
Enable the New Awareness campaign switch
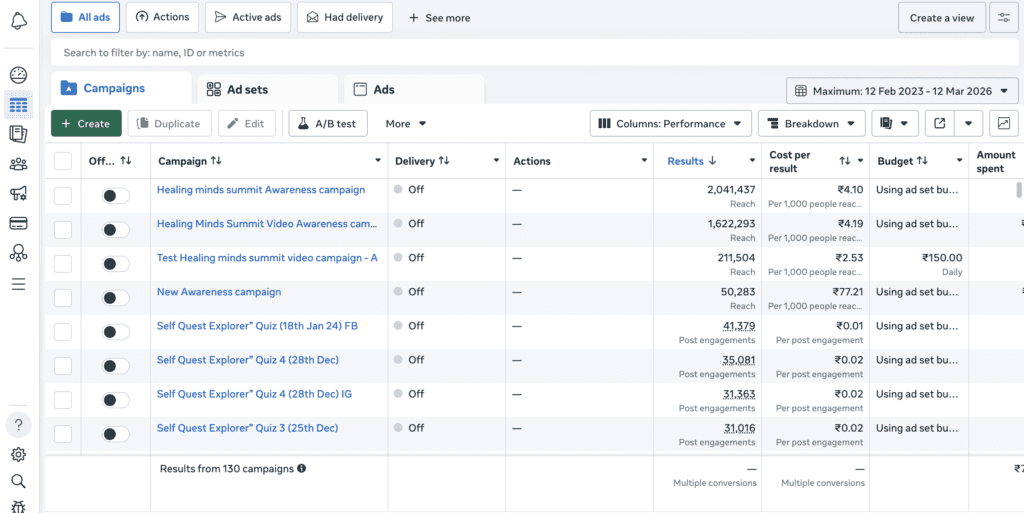tap(116, 298)
